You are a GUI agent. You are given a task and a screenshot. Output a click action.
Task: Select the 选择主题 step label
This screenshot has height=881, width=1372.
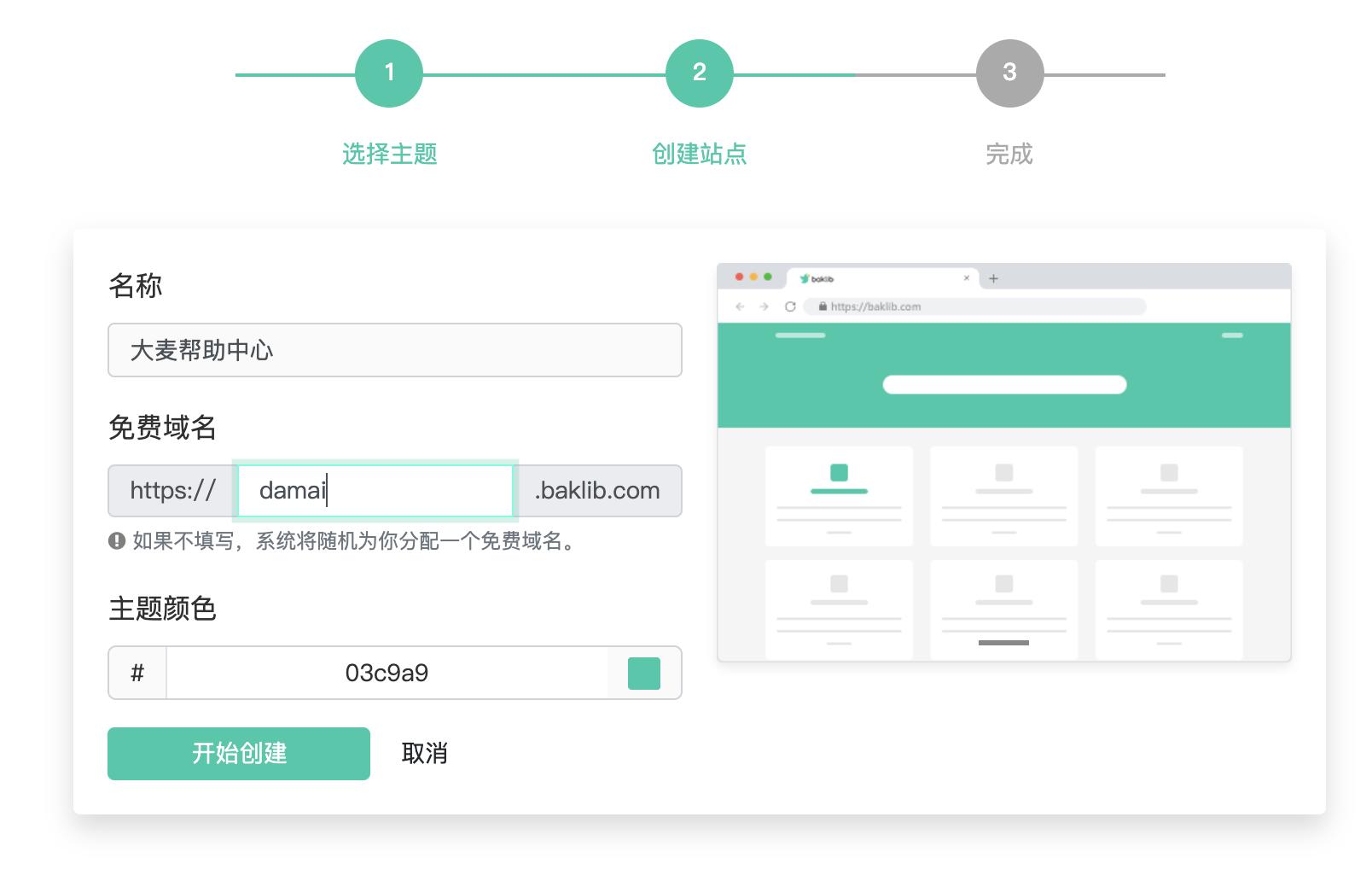tap(390, 155)
